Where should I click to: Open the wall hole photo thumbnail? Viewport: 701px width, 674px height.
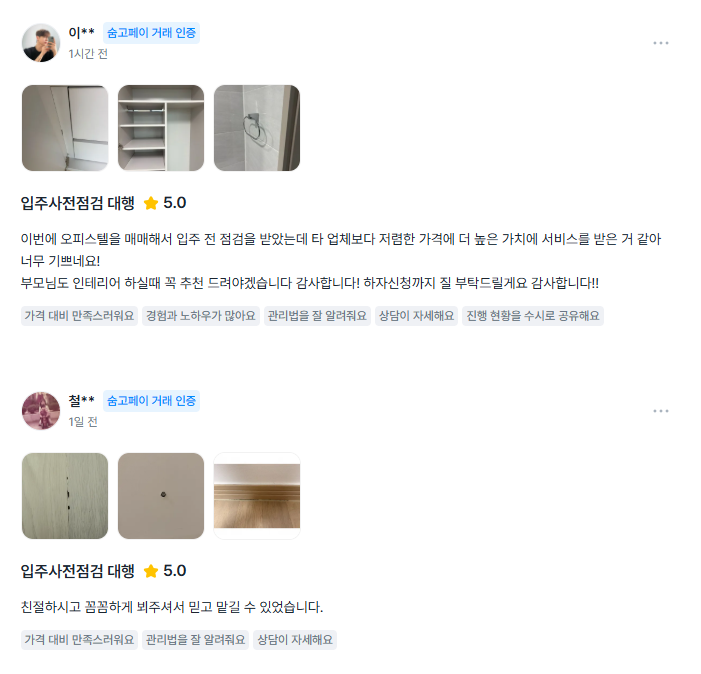pyautogui.click(x=161, y=496)
